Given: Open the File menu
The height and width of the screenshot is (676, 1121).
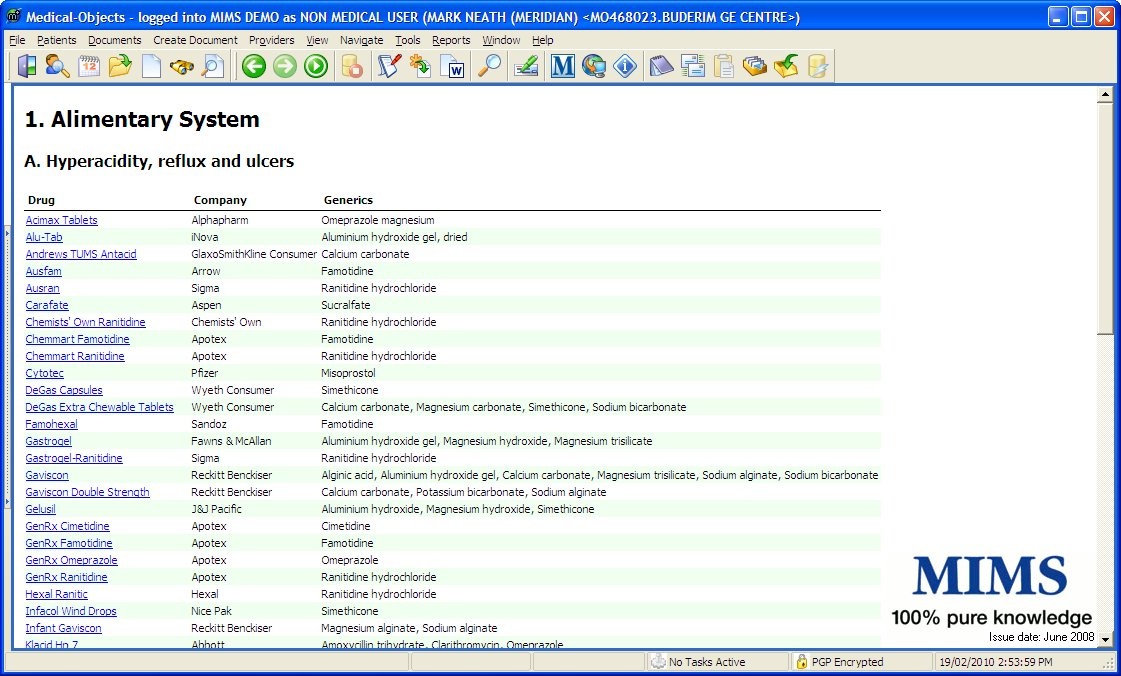Looking at the screenshot, I should tap(17, 40).
